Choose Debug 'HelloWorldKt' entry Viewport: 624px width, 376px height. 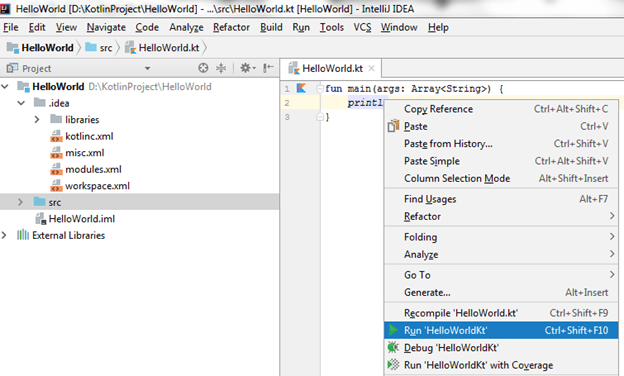pyautogui.click(x=501, y=347)
